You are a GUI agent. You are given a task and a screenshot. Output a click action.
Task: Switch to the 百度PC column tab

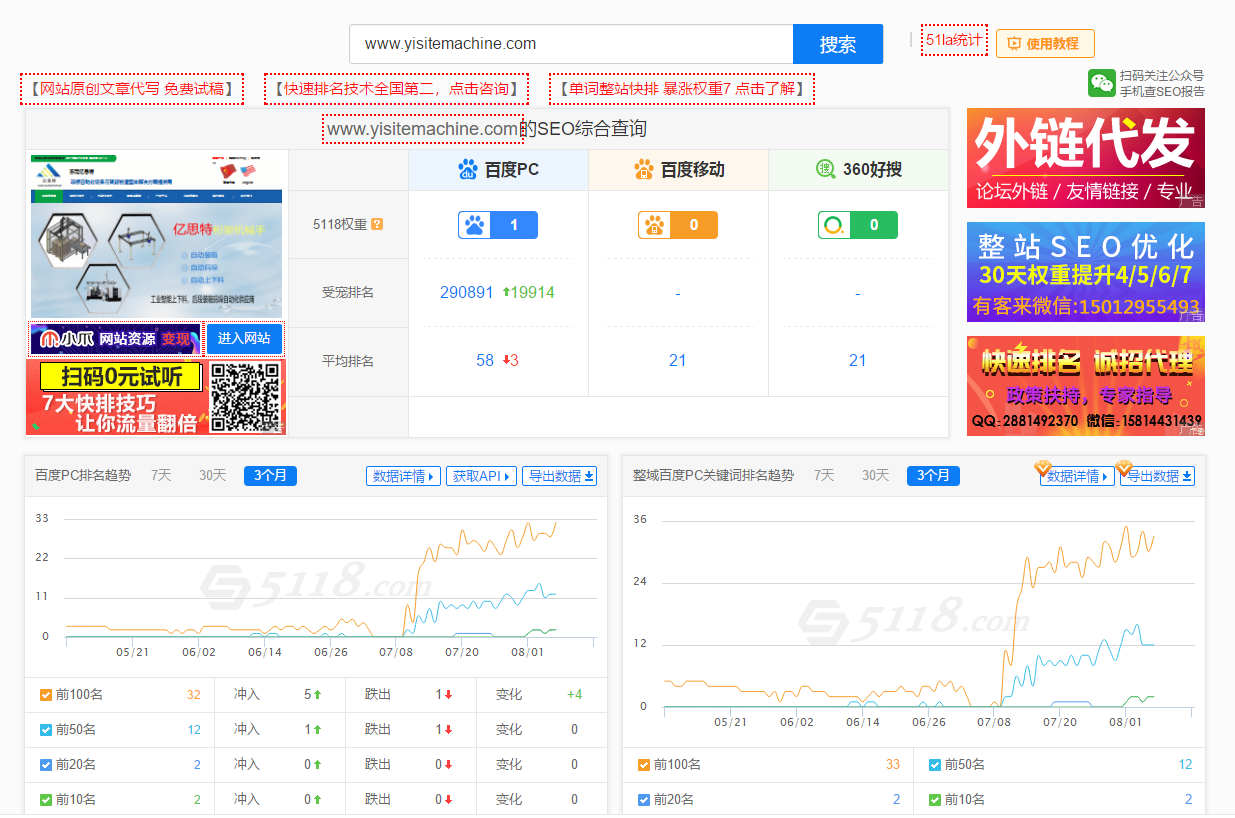(498, 169)
